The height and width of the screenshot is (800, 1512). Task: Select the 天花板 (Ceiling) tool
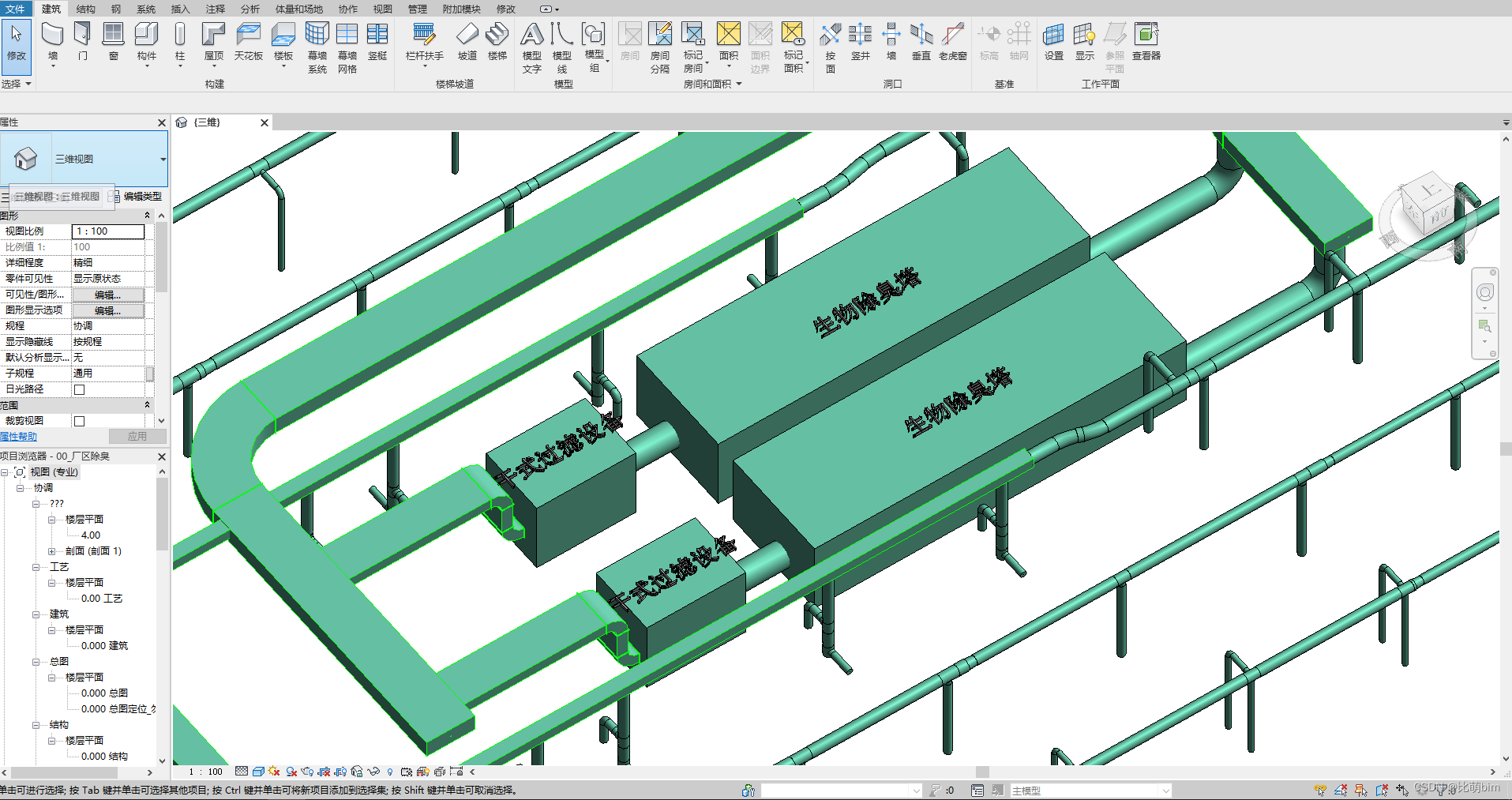[249, 43]
